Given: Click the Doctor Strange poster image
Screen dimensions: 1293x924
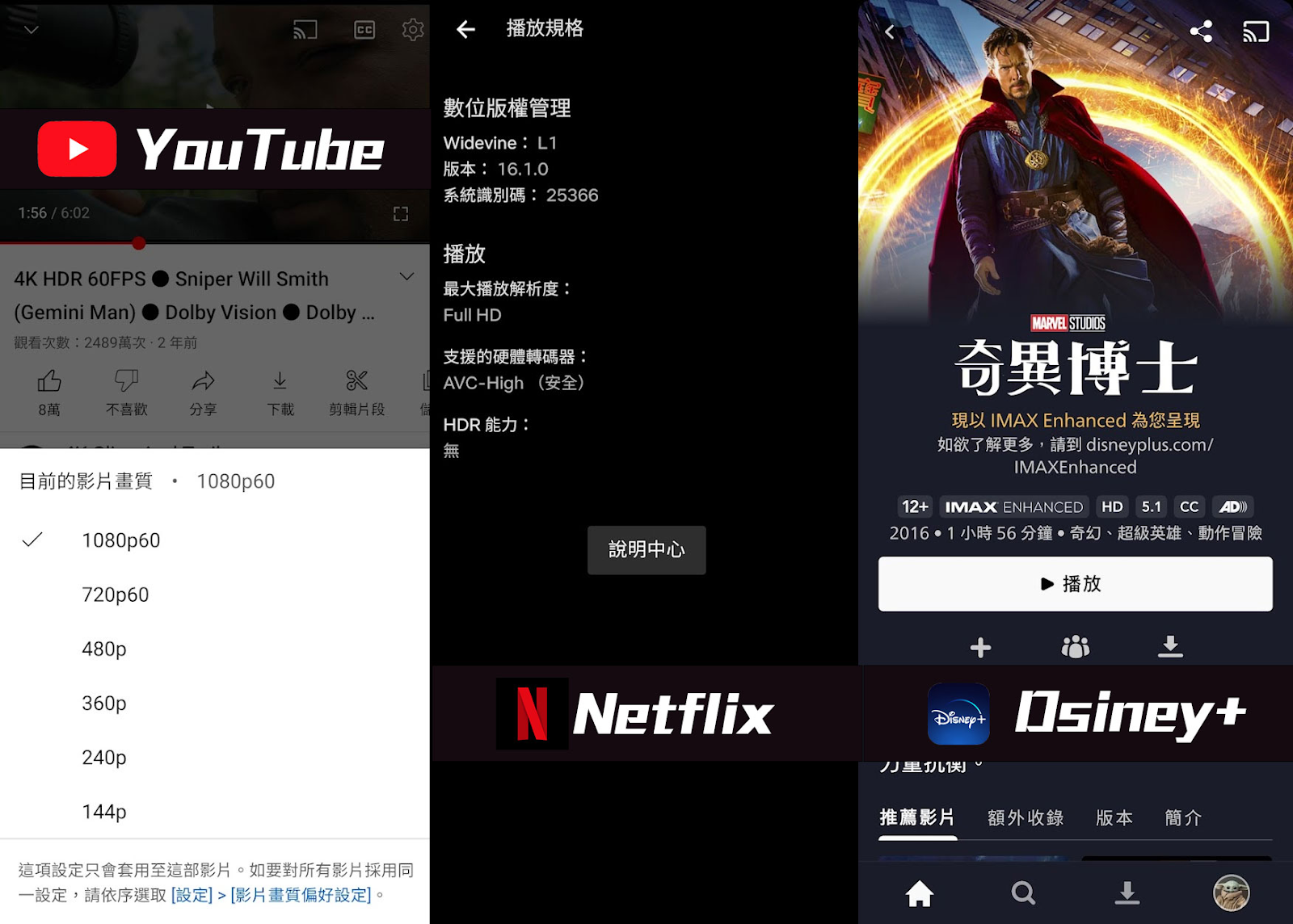Looking at the screenshot, I should click(x=1076, y=162).
